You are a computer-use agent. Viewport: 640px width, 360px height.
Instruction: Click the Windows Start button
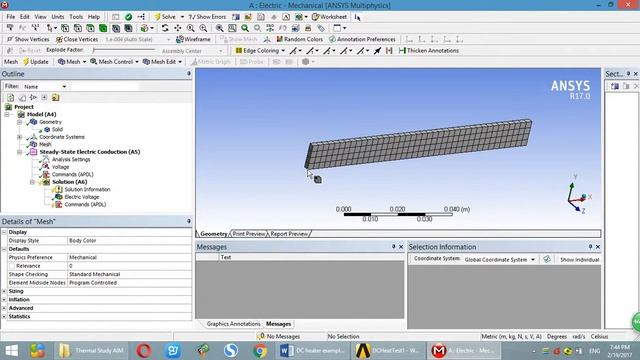point(11,351)
